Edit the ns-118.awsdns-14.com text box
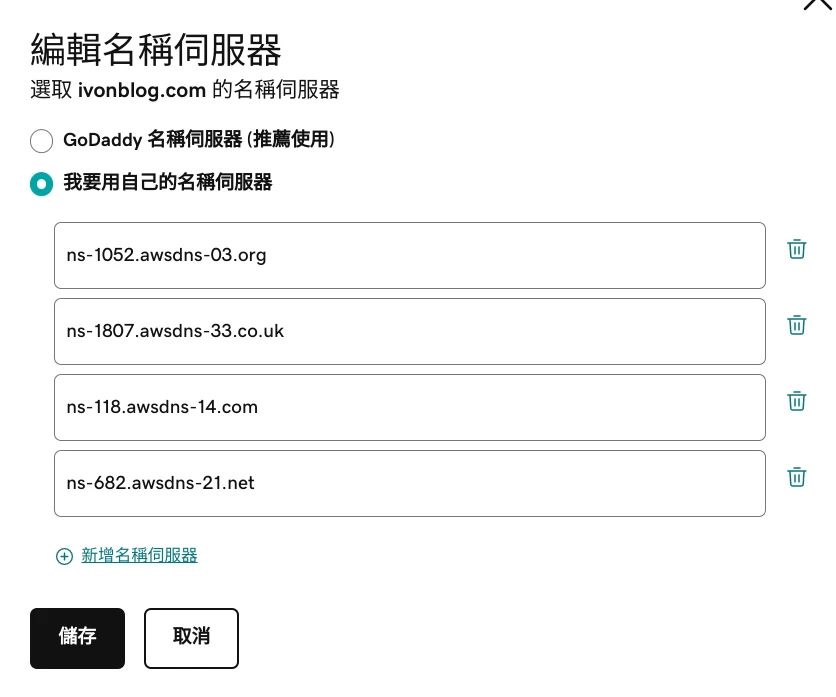836x697 pixels. coord(409,407)
